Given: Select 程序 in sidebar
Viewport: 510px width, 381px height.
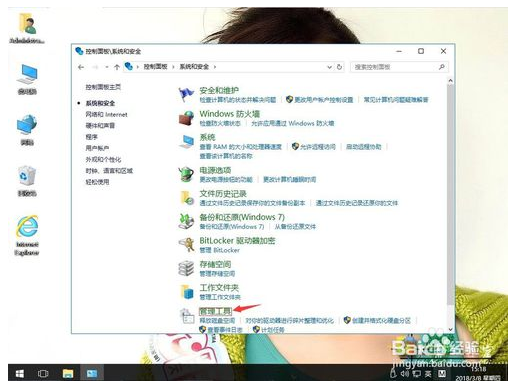Looking at the screenshot, I should 92,137.
